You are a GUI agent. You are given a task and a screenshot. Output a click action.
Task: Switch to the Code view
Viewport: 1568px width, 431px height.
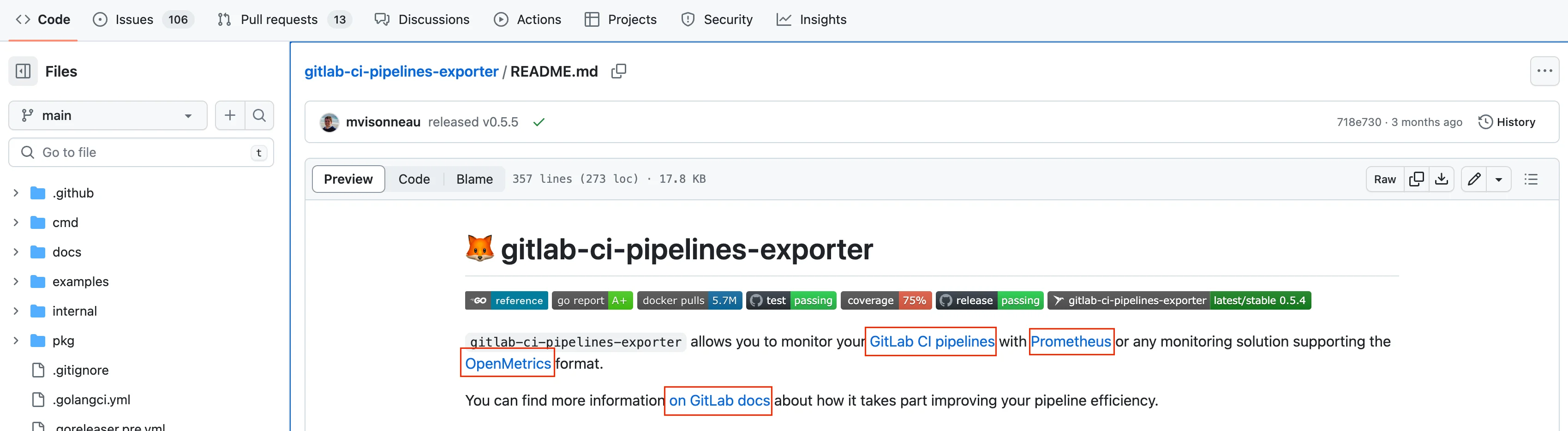pyautogui.click(x=414, y=179)
